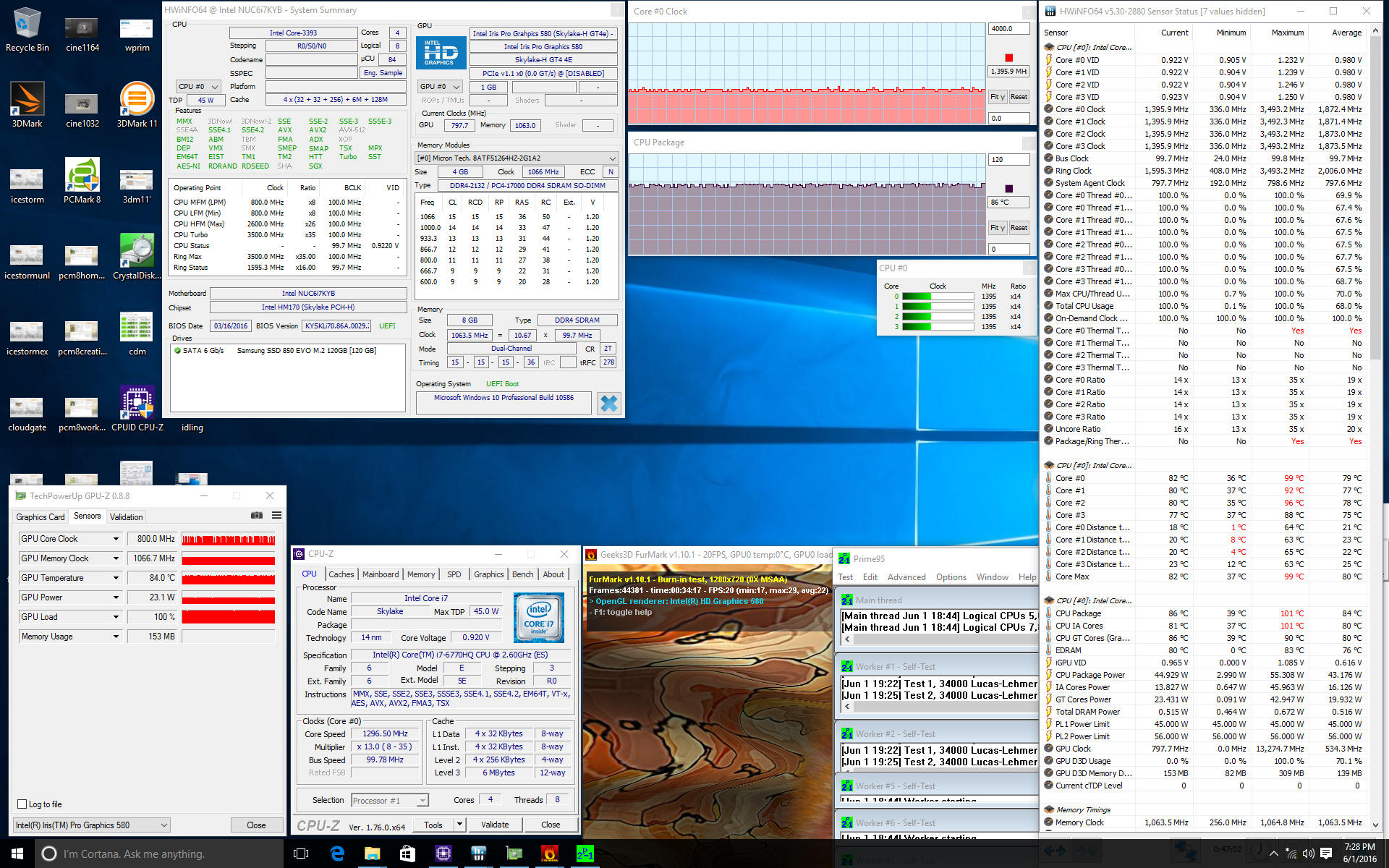Switch to the Validation tab in GPU-Z
The width and height of the screenshot is (1389, 868).
point(127,516)
